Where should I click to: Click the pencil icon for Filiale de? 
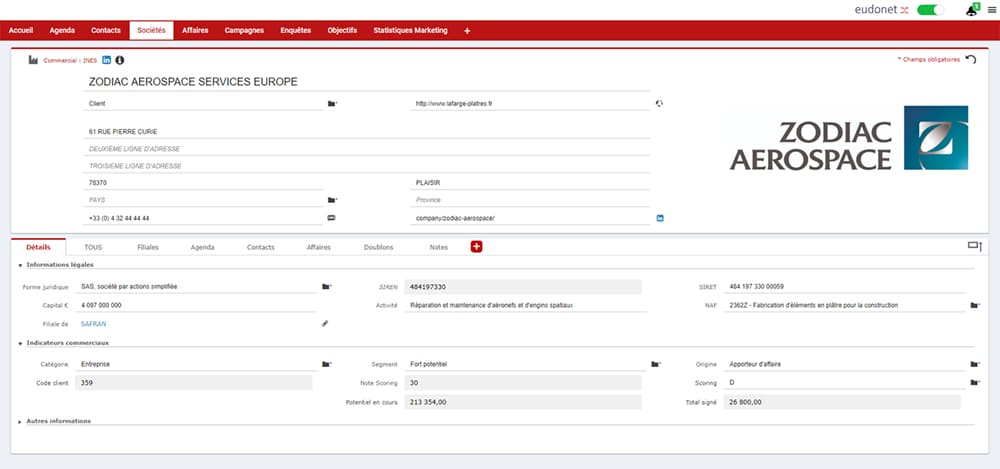pyautogui.click(x=325, y=324)
